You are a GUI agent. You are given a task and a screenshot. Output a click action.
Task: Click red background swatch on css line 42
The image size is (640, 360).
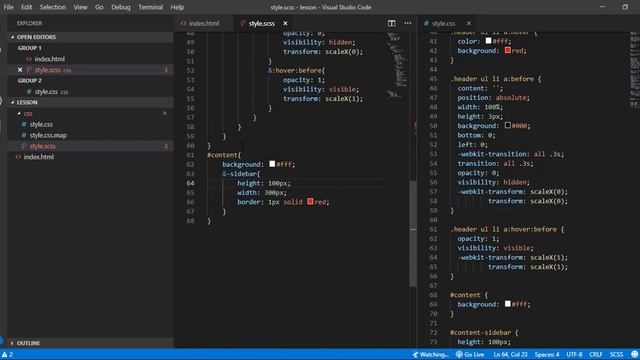(507, 50)
